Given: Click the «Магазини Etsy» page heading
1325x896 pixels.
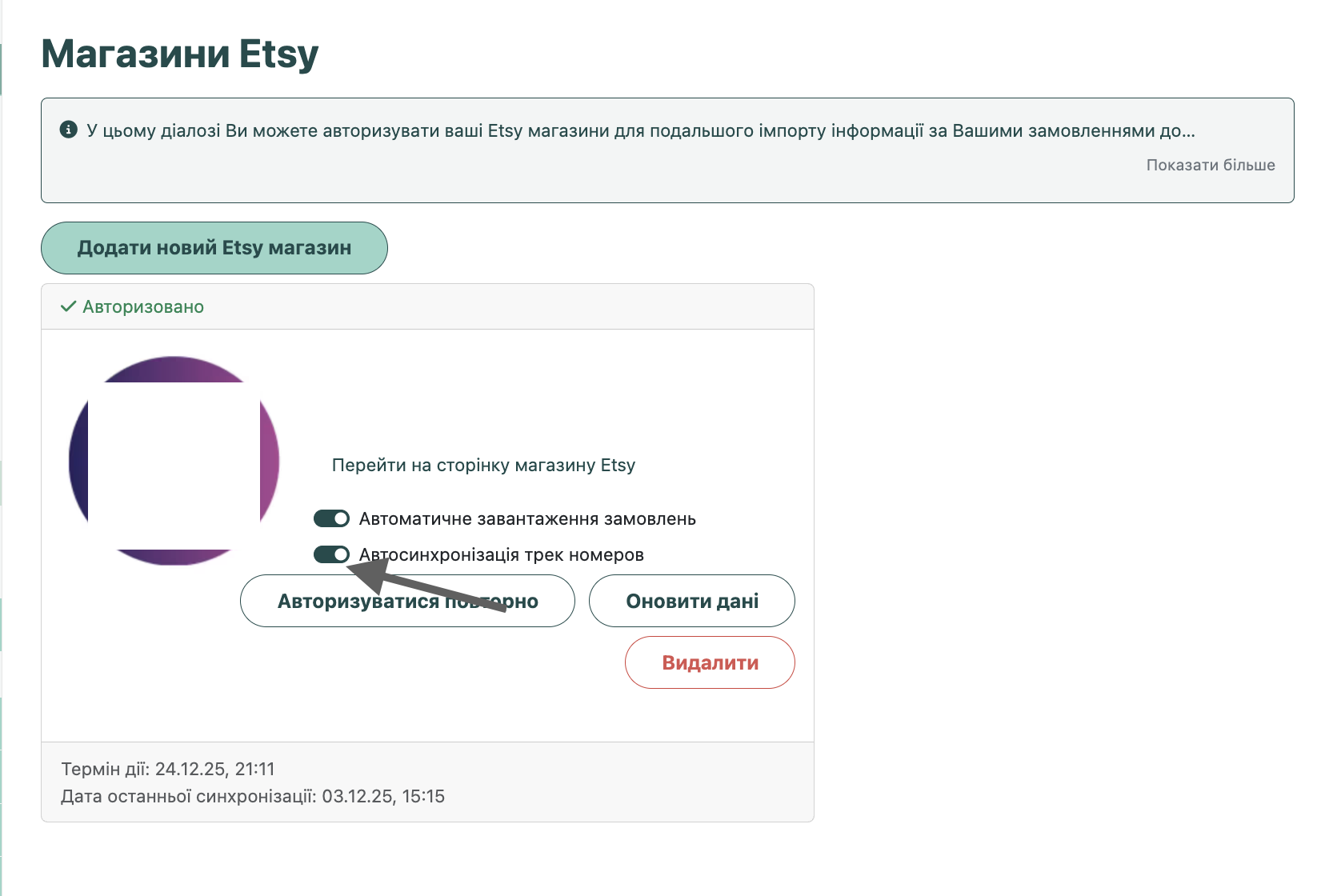Looking at the screenshot, I should 180,54.
